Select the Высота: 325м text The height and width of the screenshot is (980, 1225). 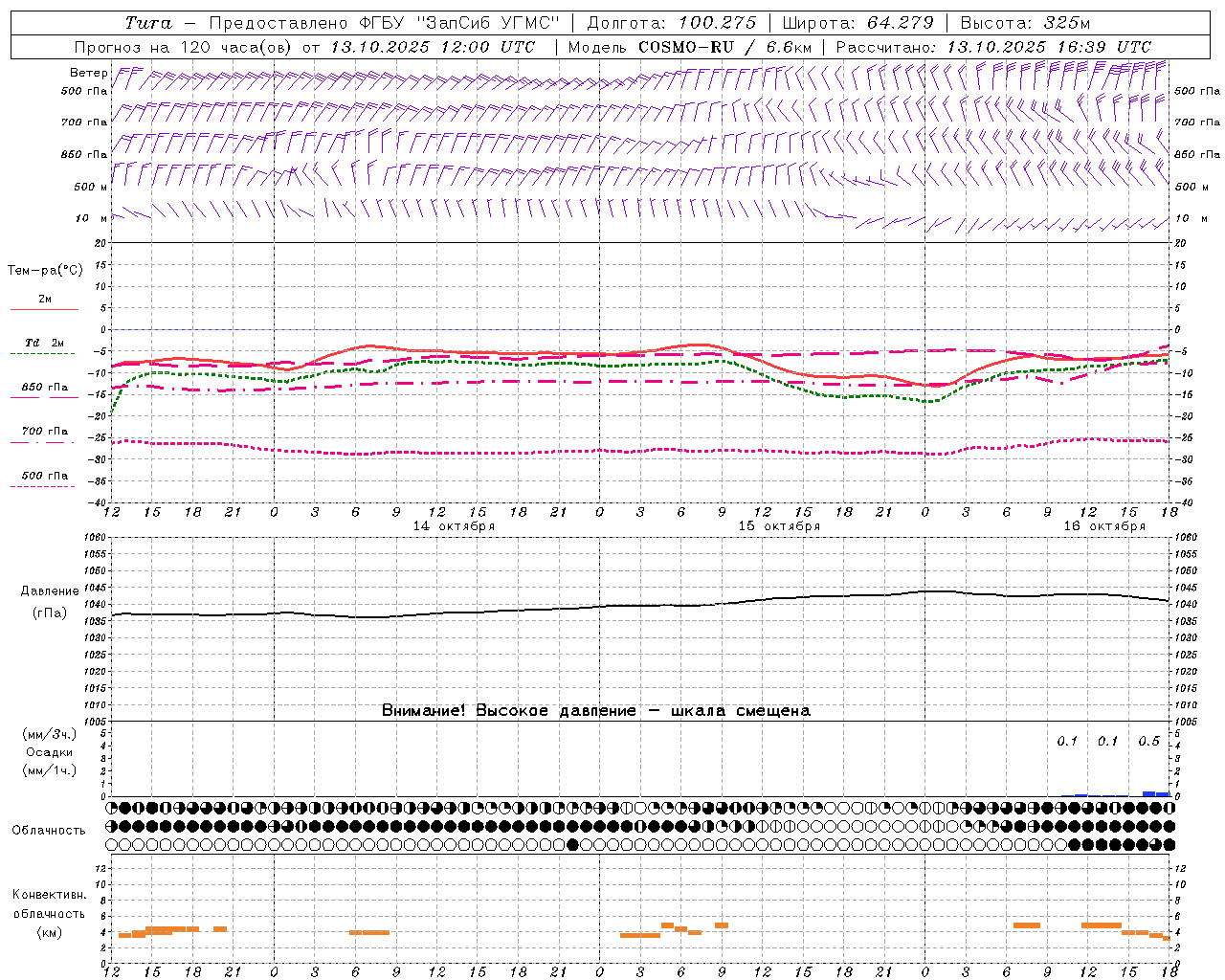click(1025, 23)
